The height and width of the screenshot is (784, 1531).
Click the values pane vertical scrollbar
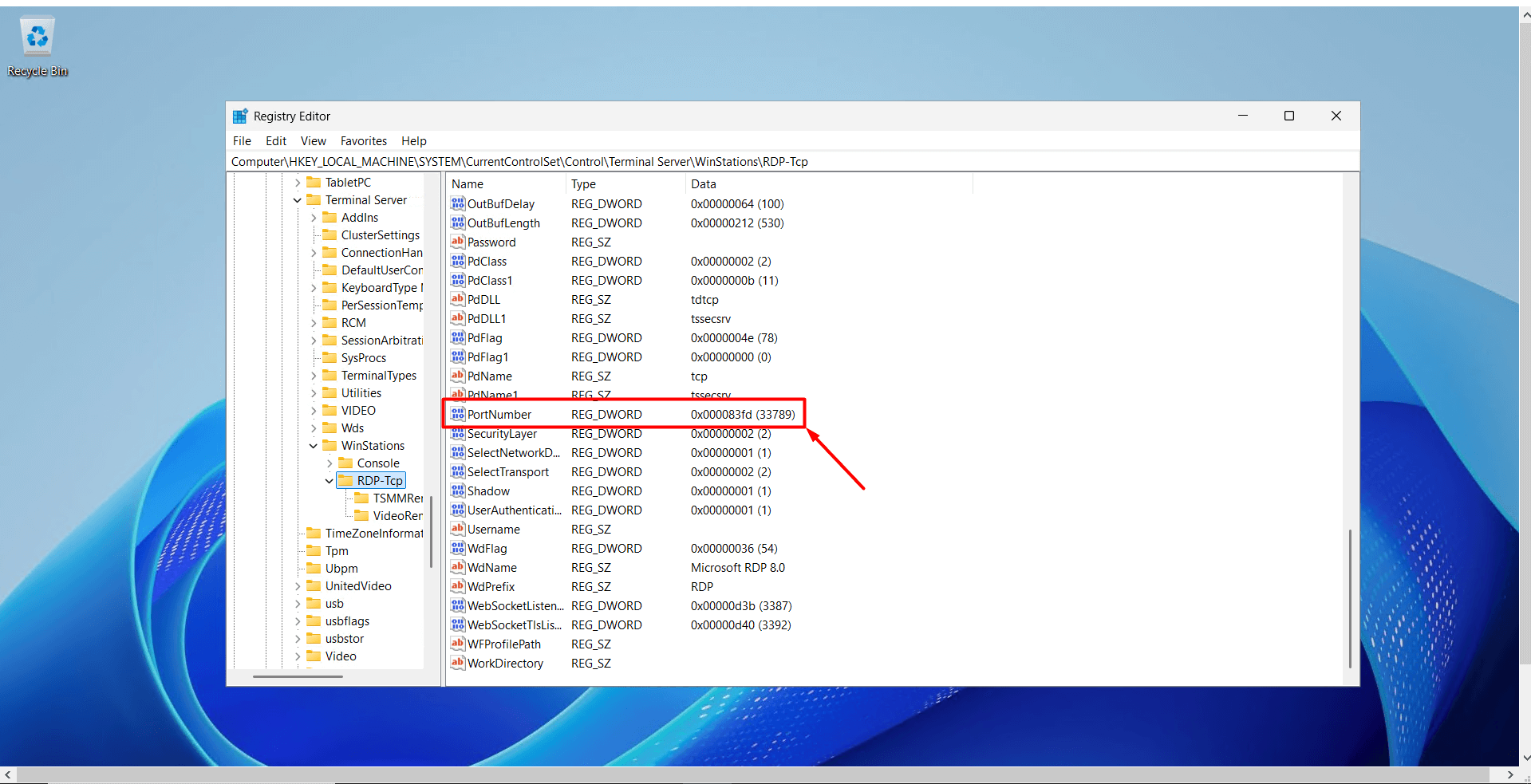[1349, 598]
